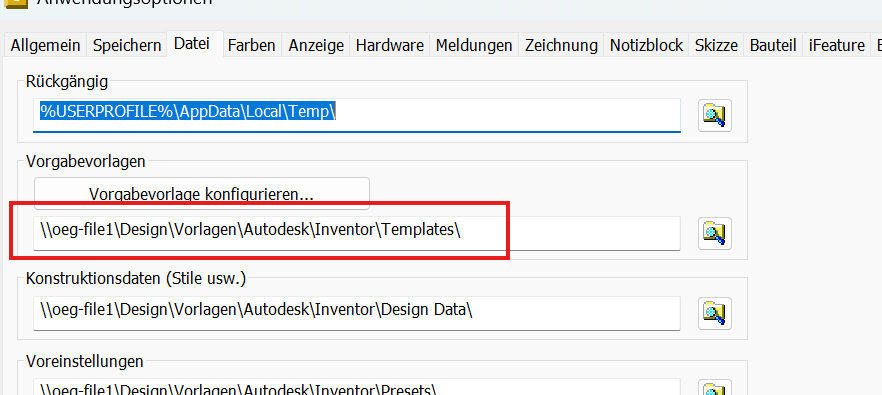Open the Anzeige tab

pyautogui.click(x=316, y=45)
